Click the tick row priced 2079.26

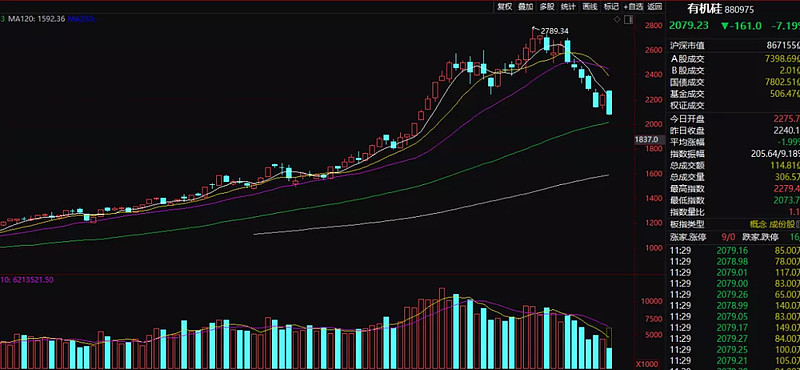point(734,294)
